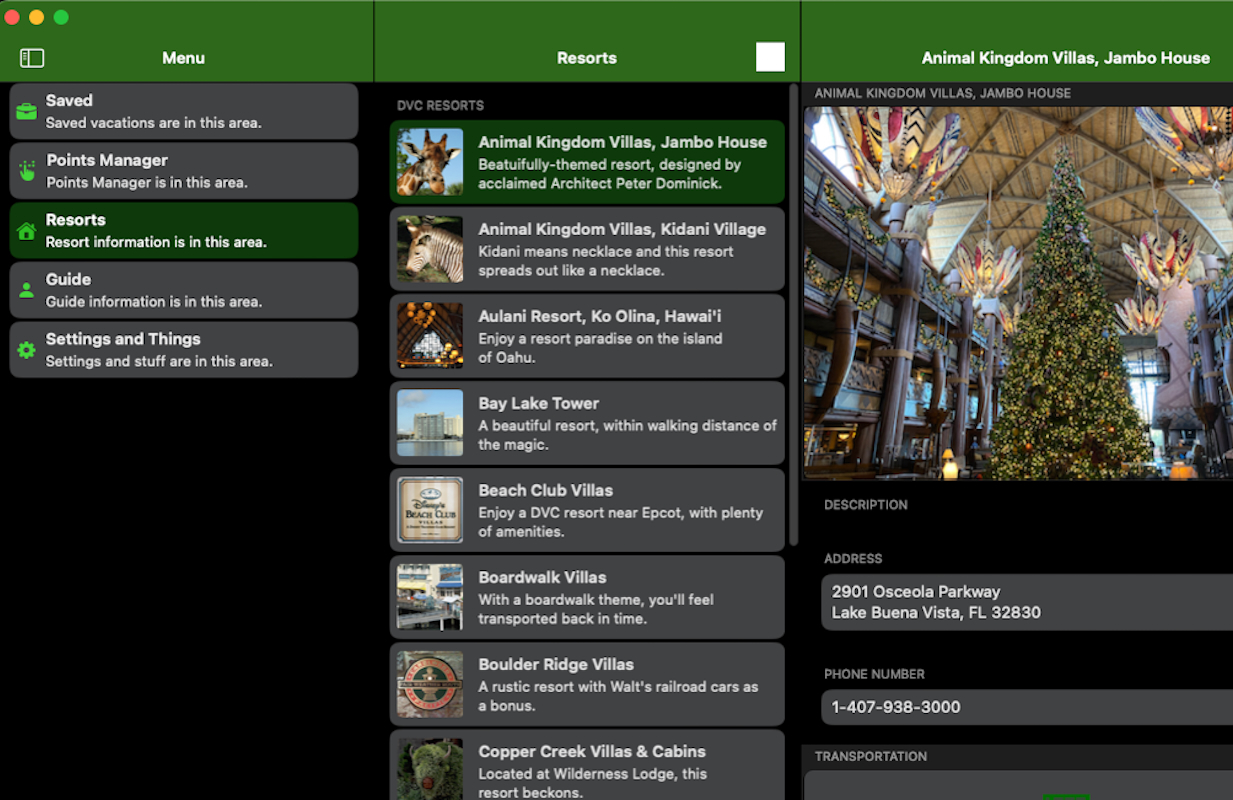Click the Aulani Resort thumbnail image
The height and width of the screenshot is (800, 1233).
coord(430,336)
